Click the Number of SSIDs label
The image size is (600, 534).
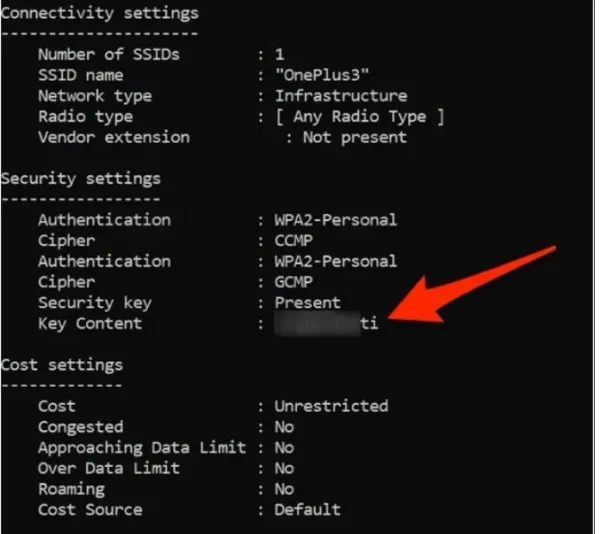point(110,55)
